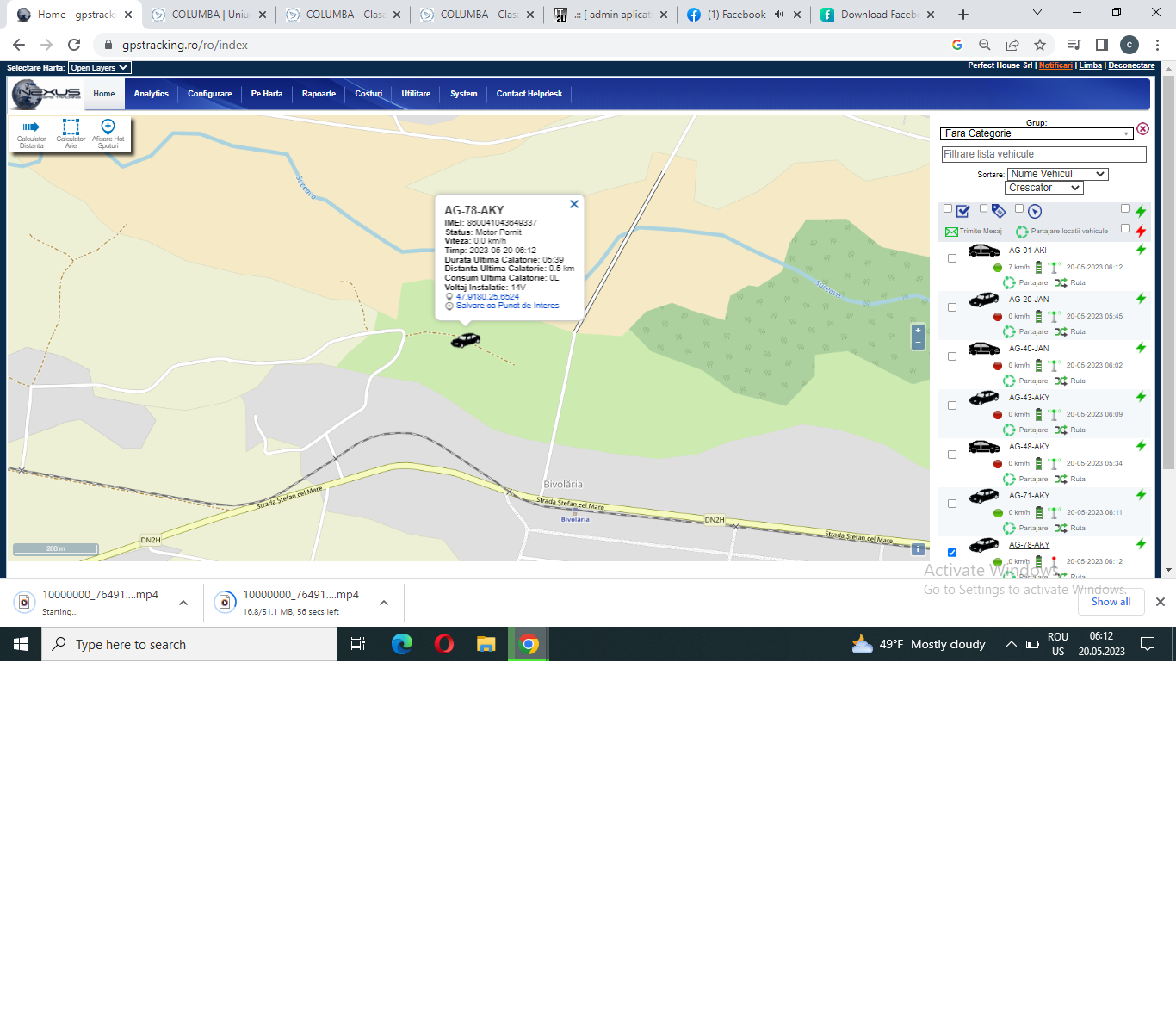Open the Analytics menu
Screen dimensions: 1176x1009
point(152,94)
